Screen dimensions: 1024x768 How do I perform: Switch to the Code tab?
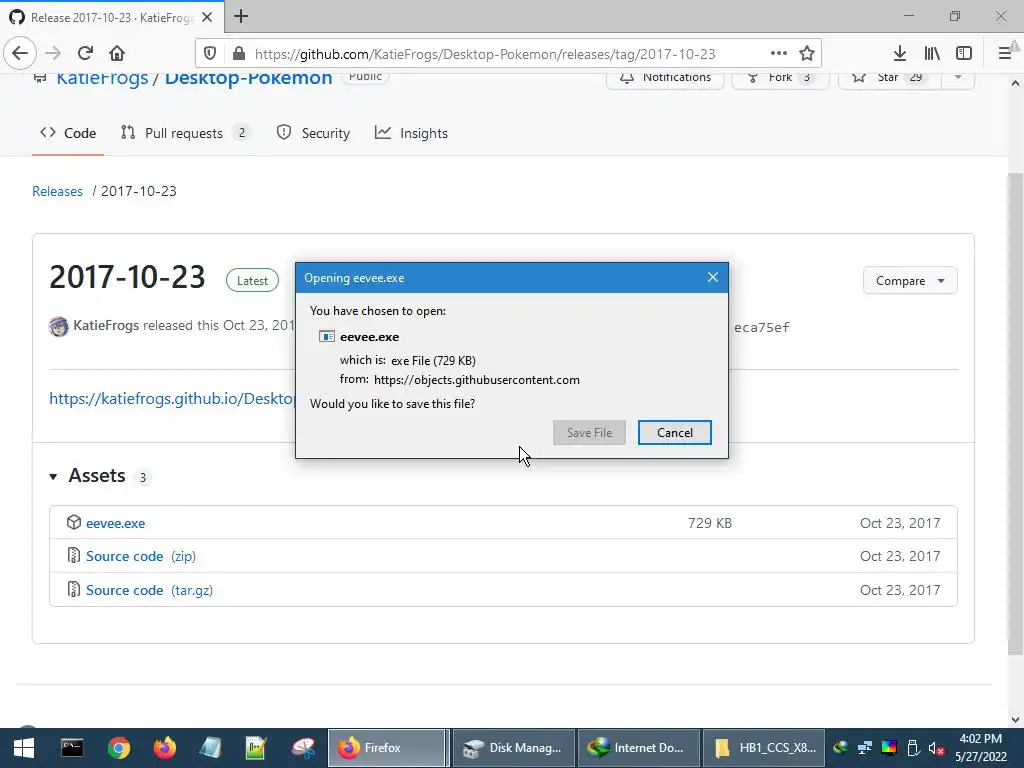68,133
